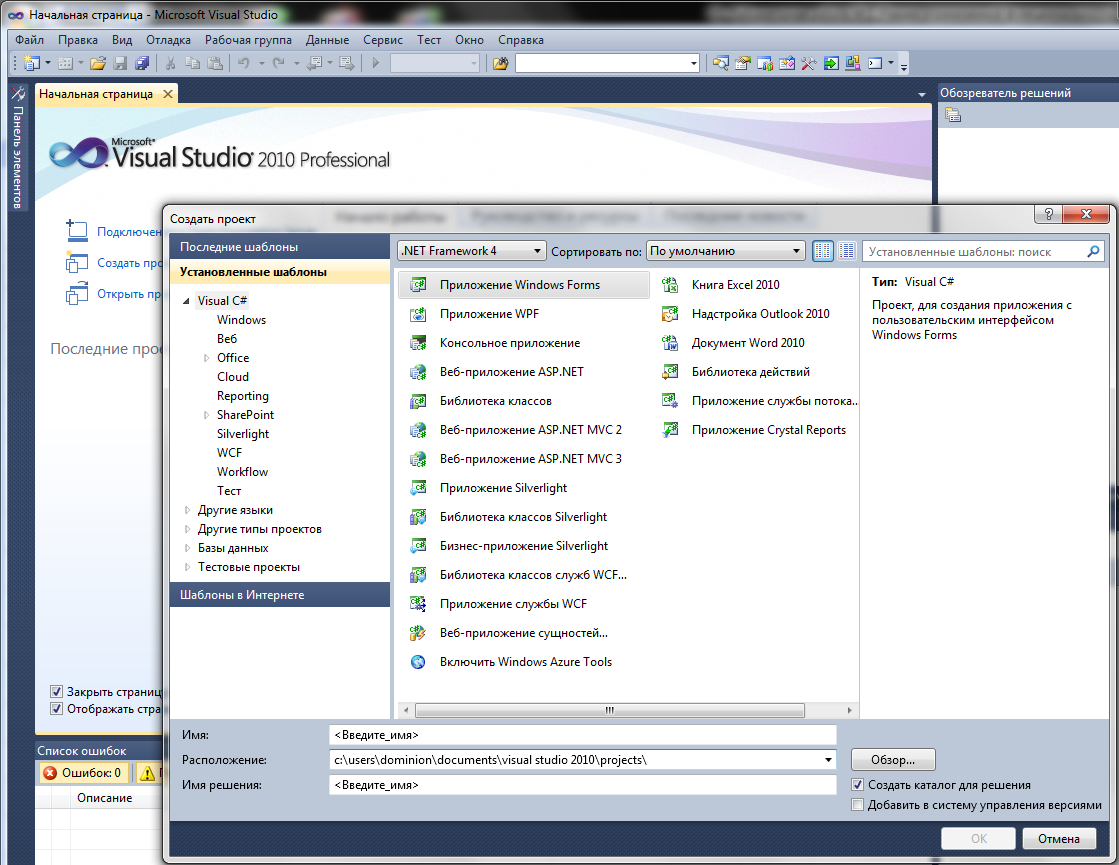Expand the Базы данных node
1119x865 pixels.
pyautogui.click(x=187, y=548)
